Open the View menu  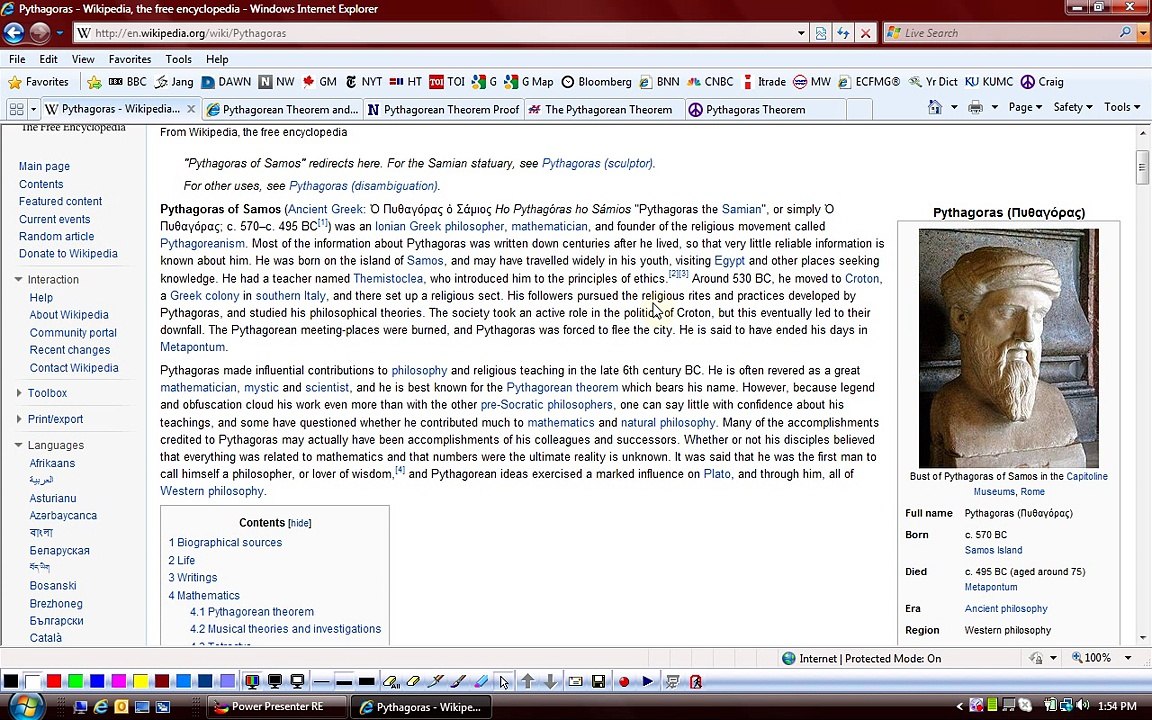click(83, 60)
